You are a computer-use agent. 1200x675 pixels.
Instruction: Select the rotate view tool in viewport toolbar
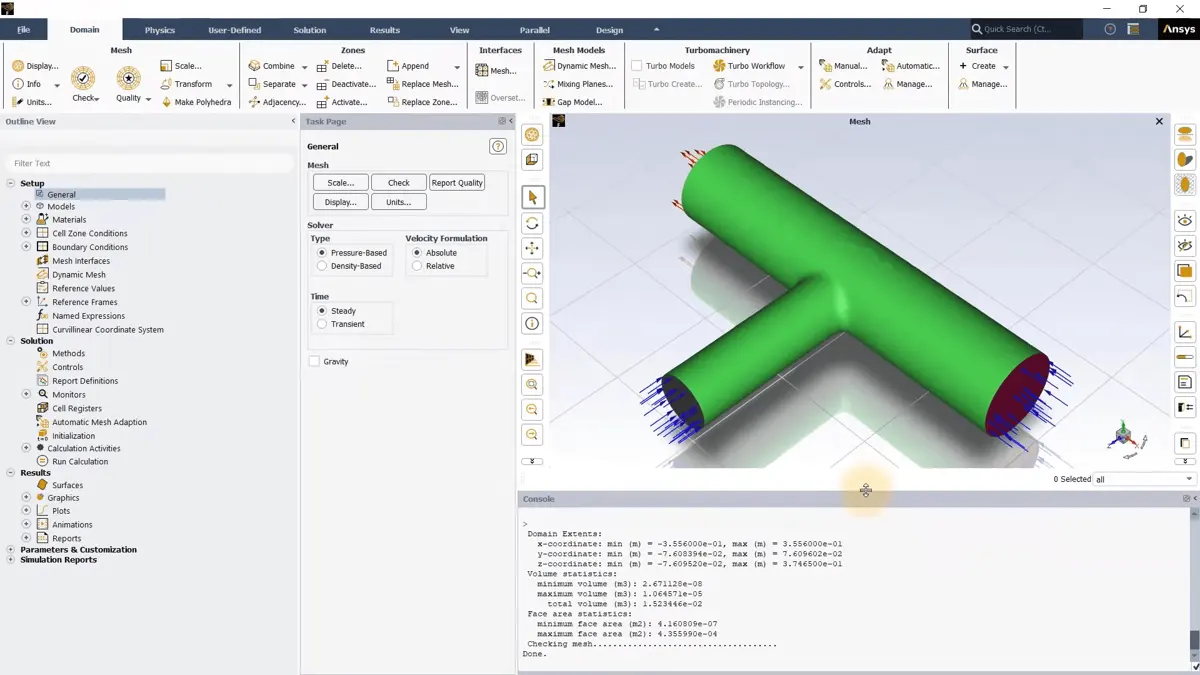click(x=532, y=223)
